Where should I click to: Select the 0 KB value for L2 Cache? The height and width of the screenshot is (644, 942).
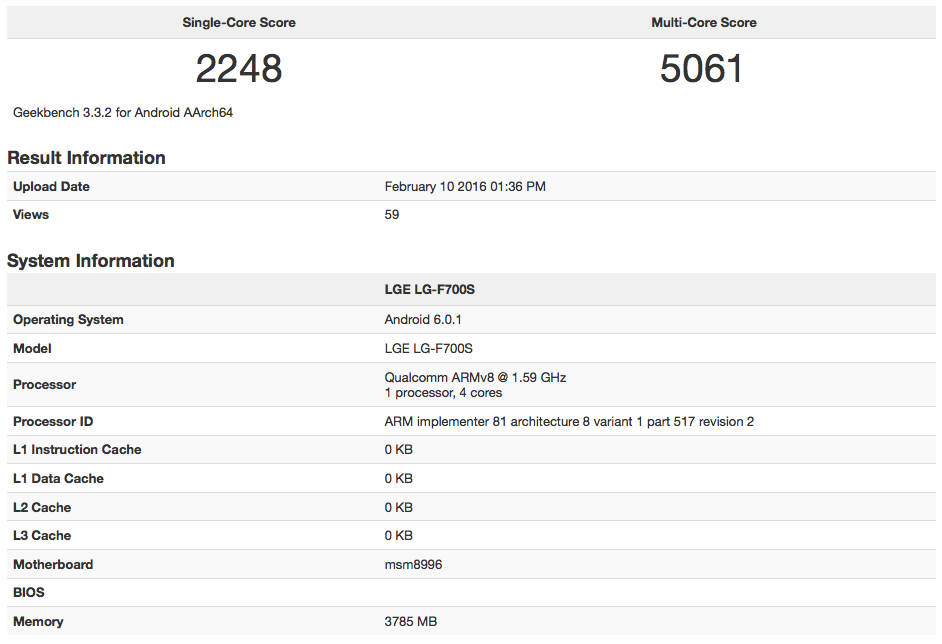399,508
